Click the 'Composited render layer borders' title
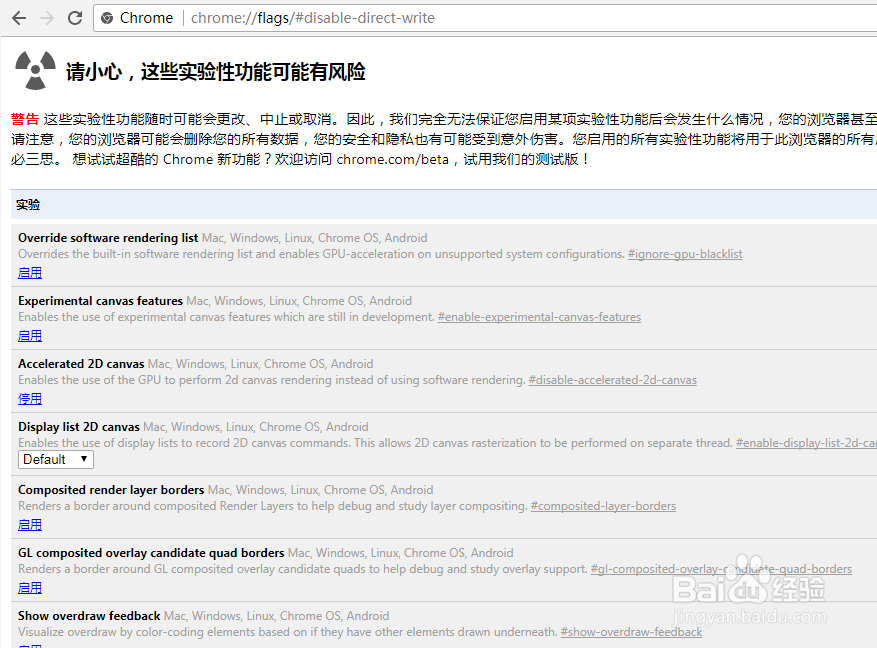877x648 pixels. coord(111,490)
